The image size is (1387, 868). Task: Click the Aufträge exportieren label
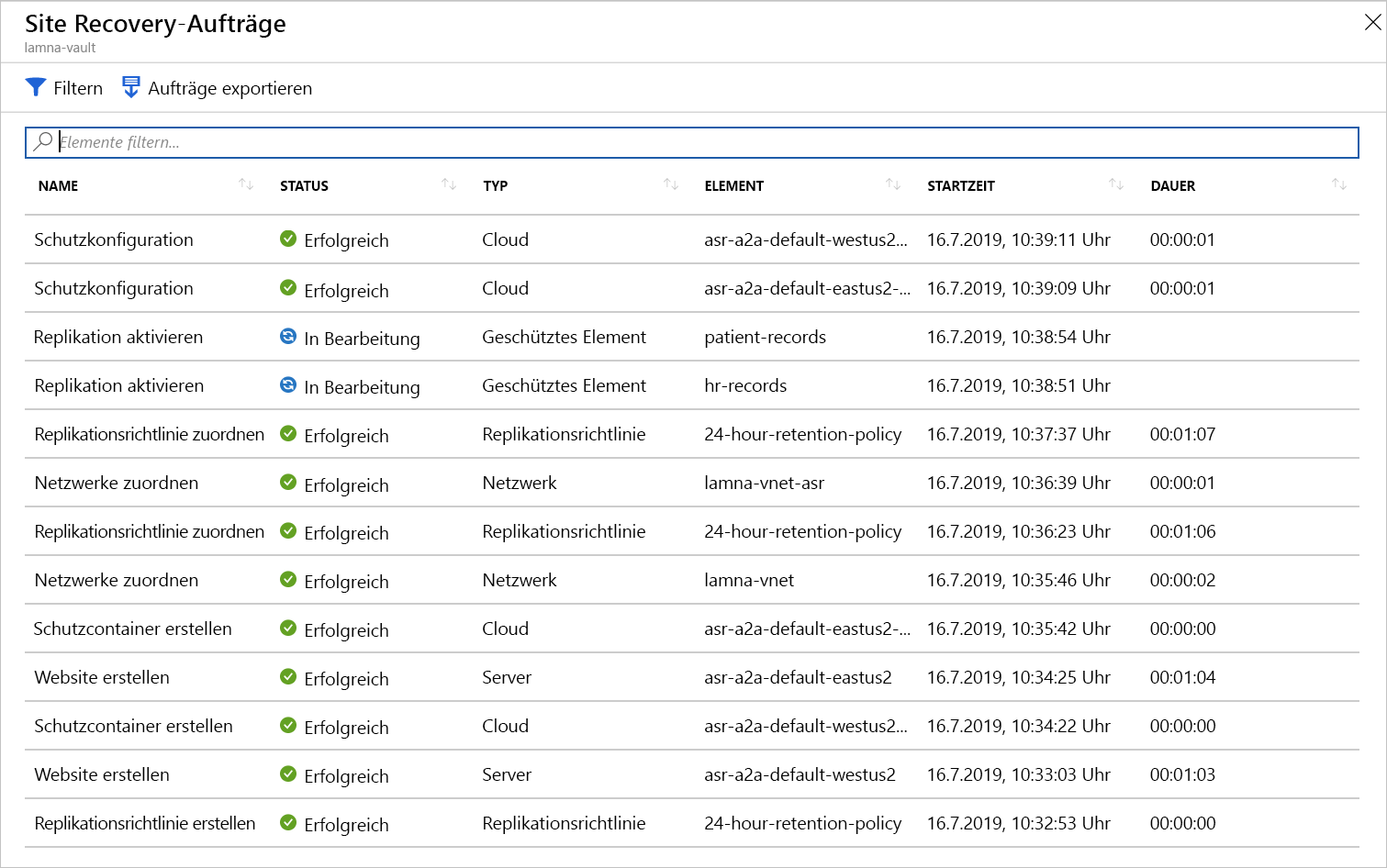coord(230,88)
